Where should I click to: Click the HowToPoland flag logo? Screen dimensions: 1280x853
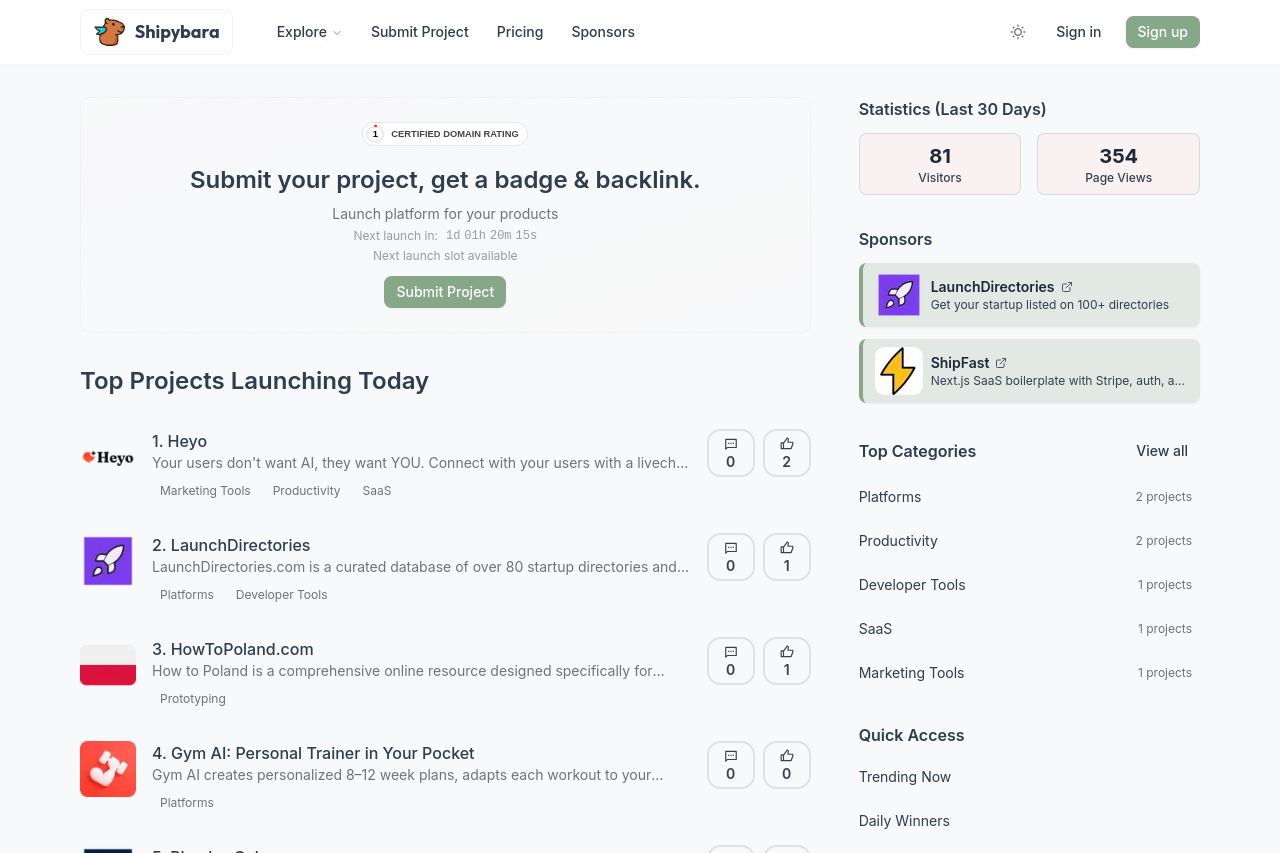[108, 665]
